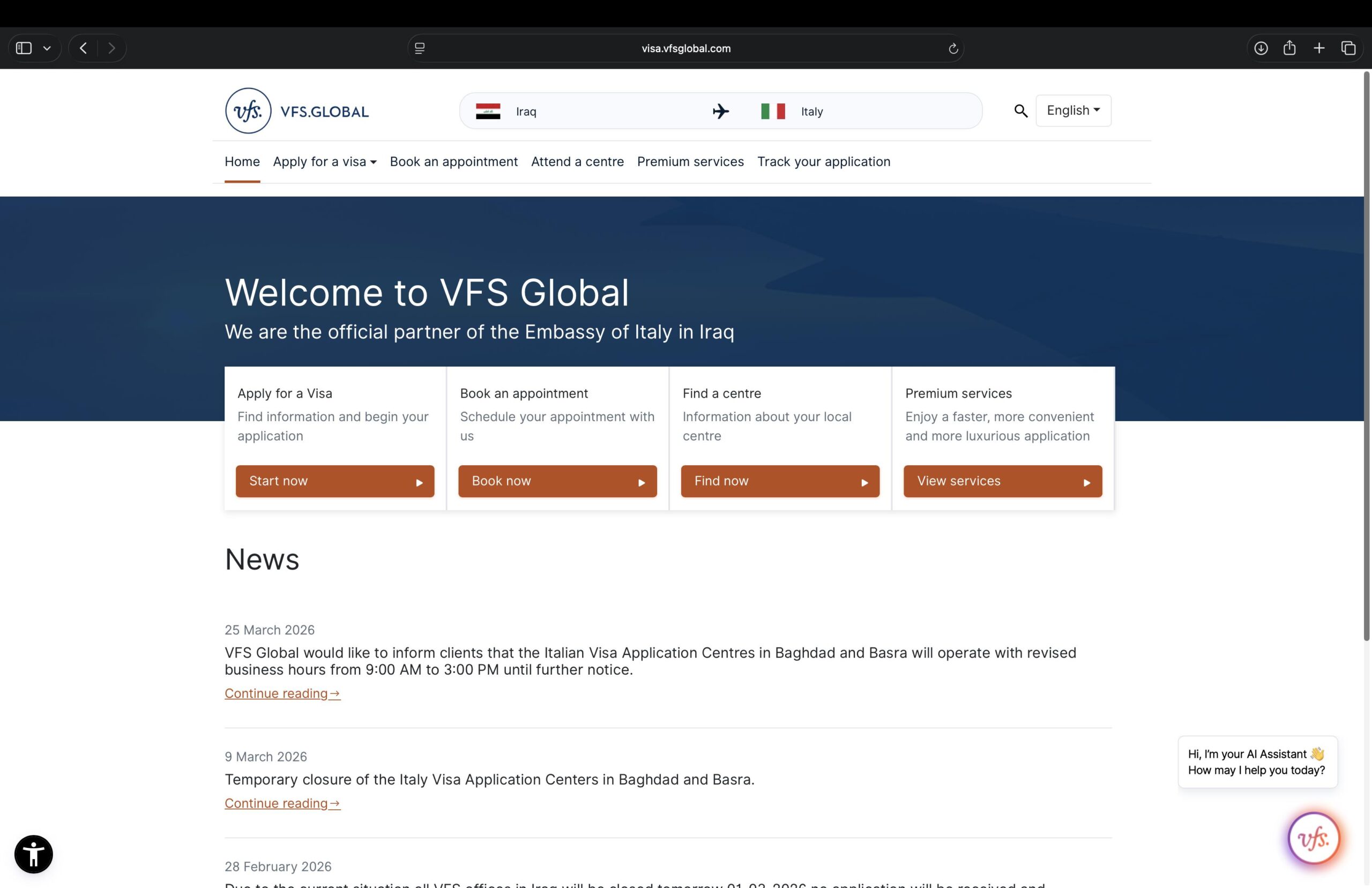This screenshot has height=888, width=1372.
Task: Open the accessibility widget icon
Action: (x=33, y=854)
